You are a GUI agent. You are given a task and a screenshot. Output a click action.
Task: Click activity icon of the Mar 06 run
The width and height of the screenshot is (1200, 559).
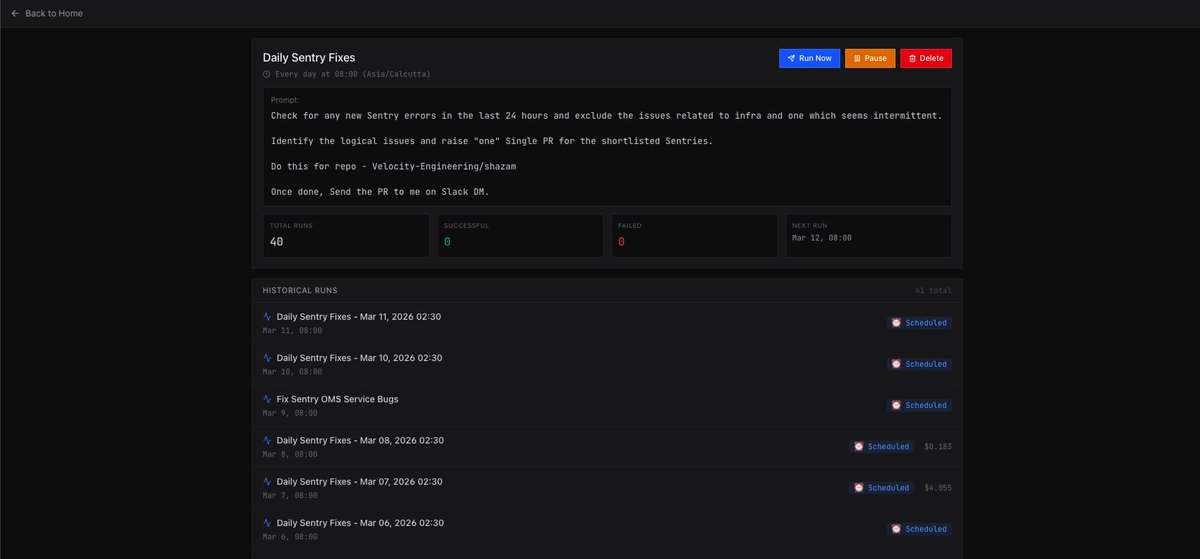point(267,523)
